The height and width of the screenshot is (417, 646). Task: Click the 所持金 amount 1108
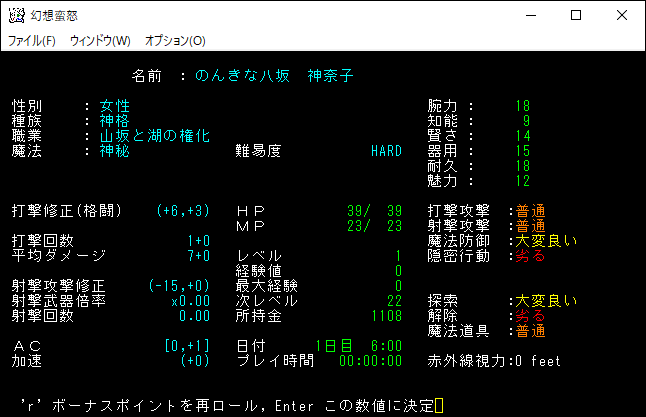385,316
